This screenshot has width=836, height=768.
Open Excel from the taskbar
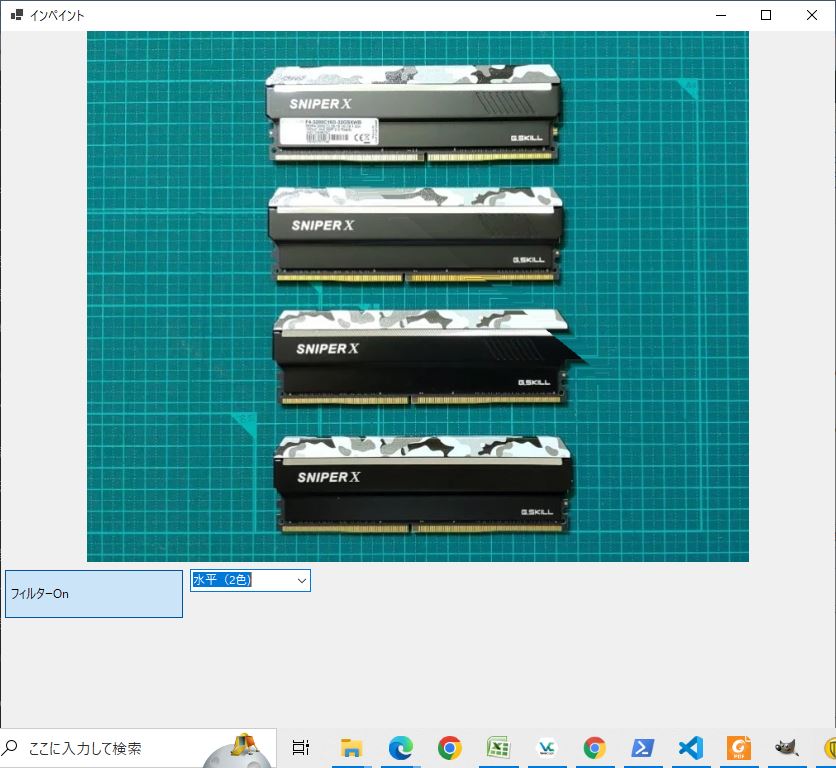point(499,748)
